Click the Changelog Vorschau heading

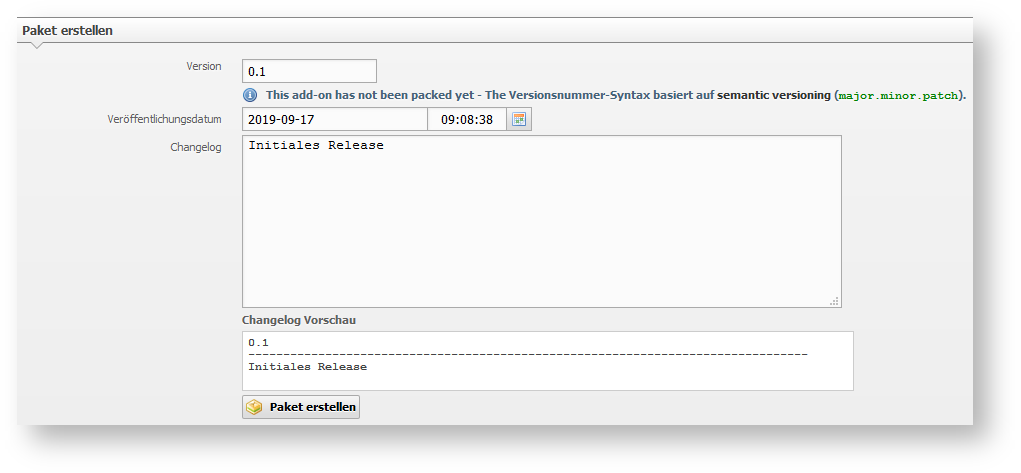coord(299,320)
